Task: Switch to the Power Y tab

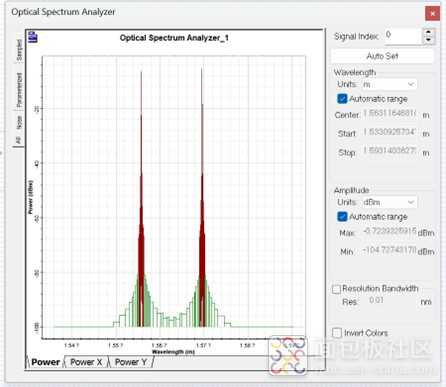Action: (131, 362)
